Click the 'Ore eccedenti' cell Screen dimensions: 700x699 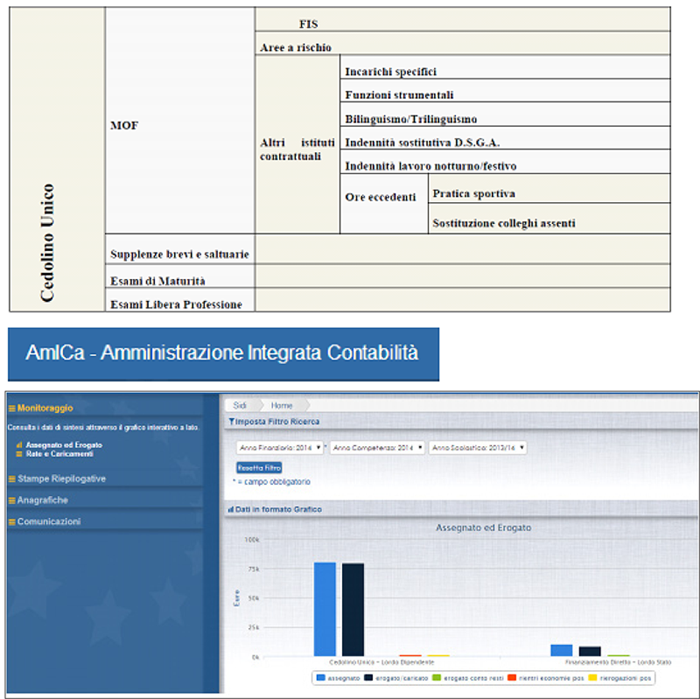384,204
